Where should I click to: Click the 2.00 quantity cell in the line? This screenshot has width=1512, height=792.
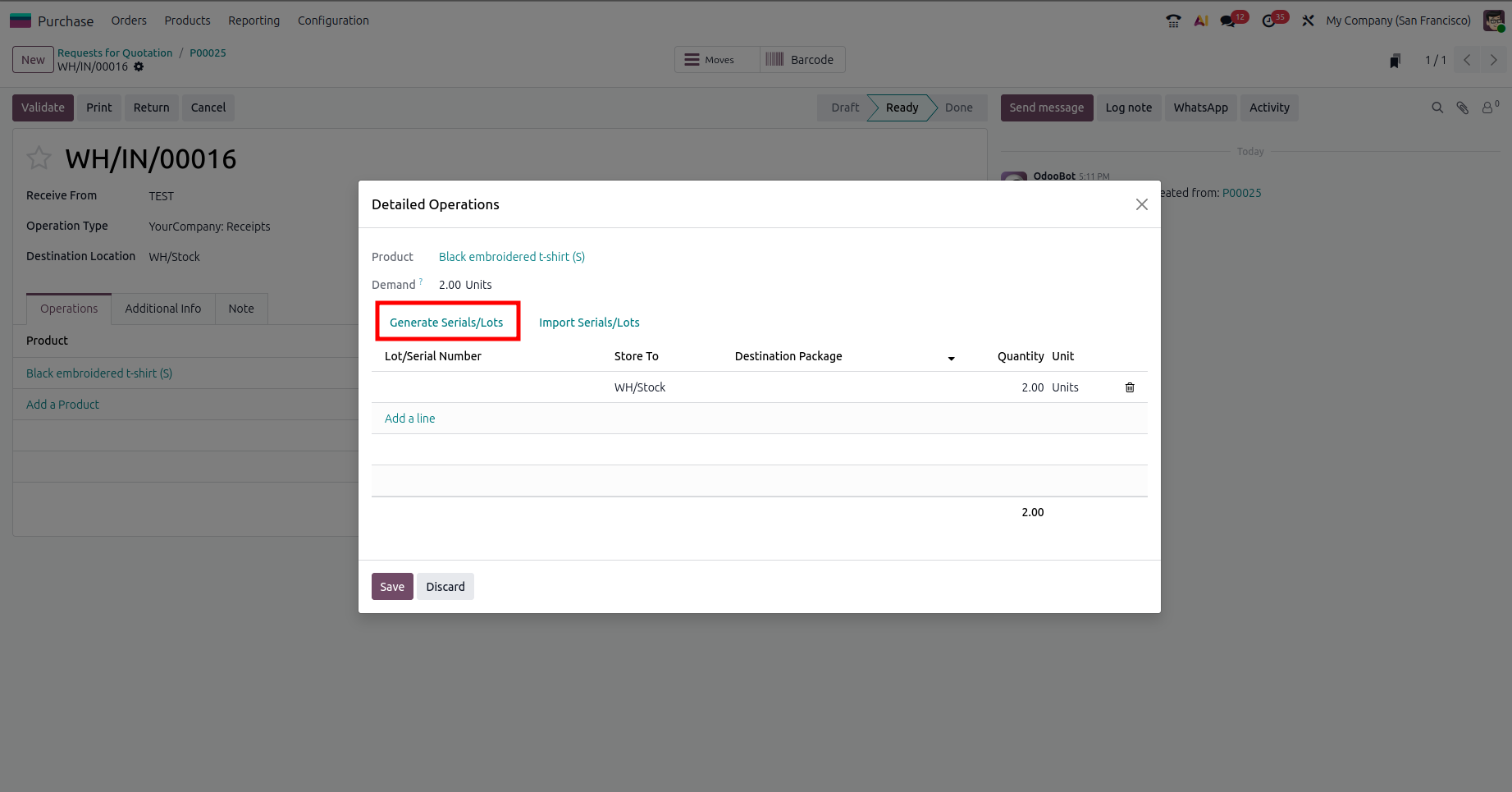point(1032,387)
